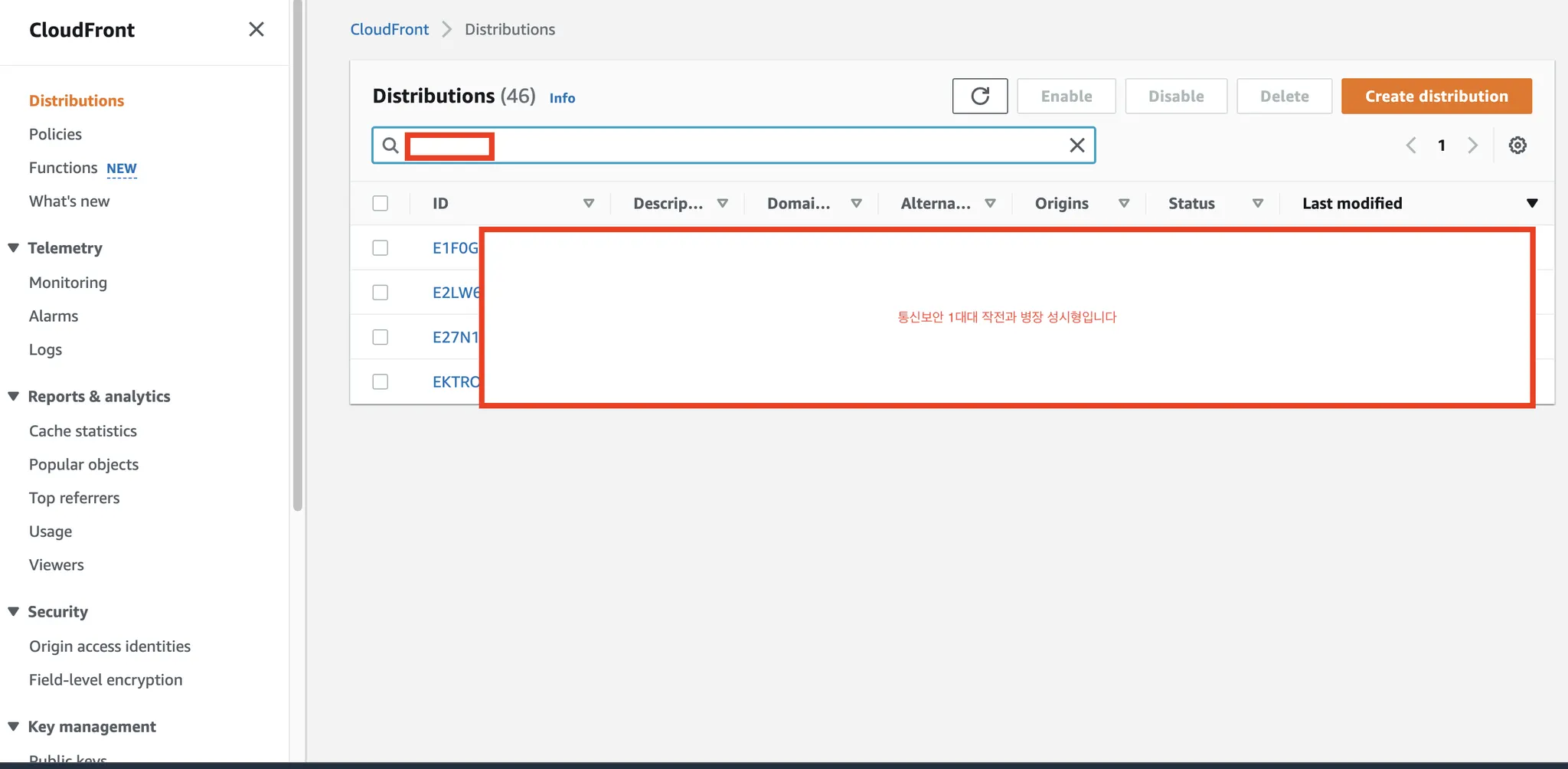Sort by Description column arrow

click(722, 203)
